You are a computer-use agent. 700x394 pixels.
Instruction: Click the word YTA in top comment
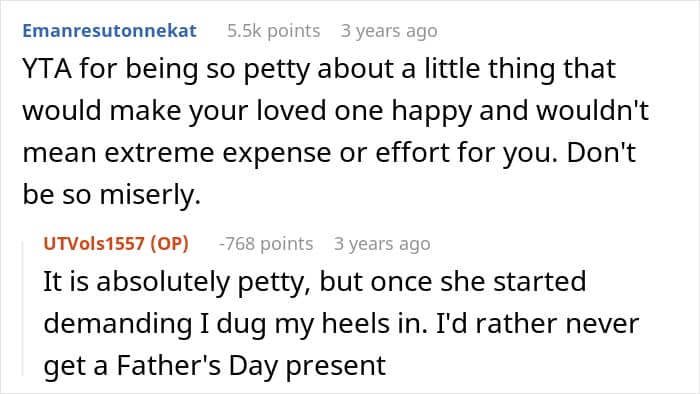[x=47, y=69]
